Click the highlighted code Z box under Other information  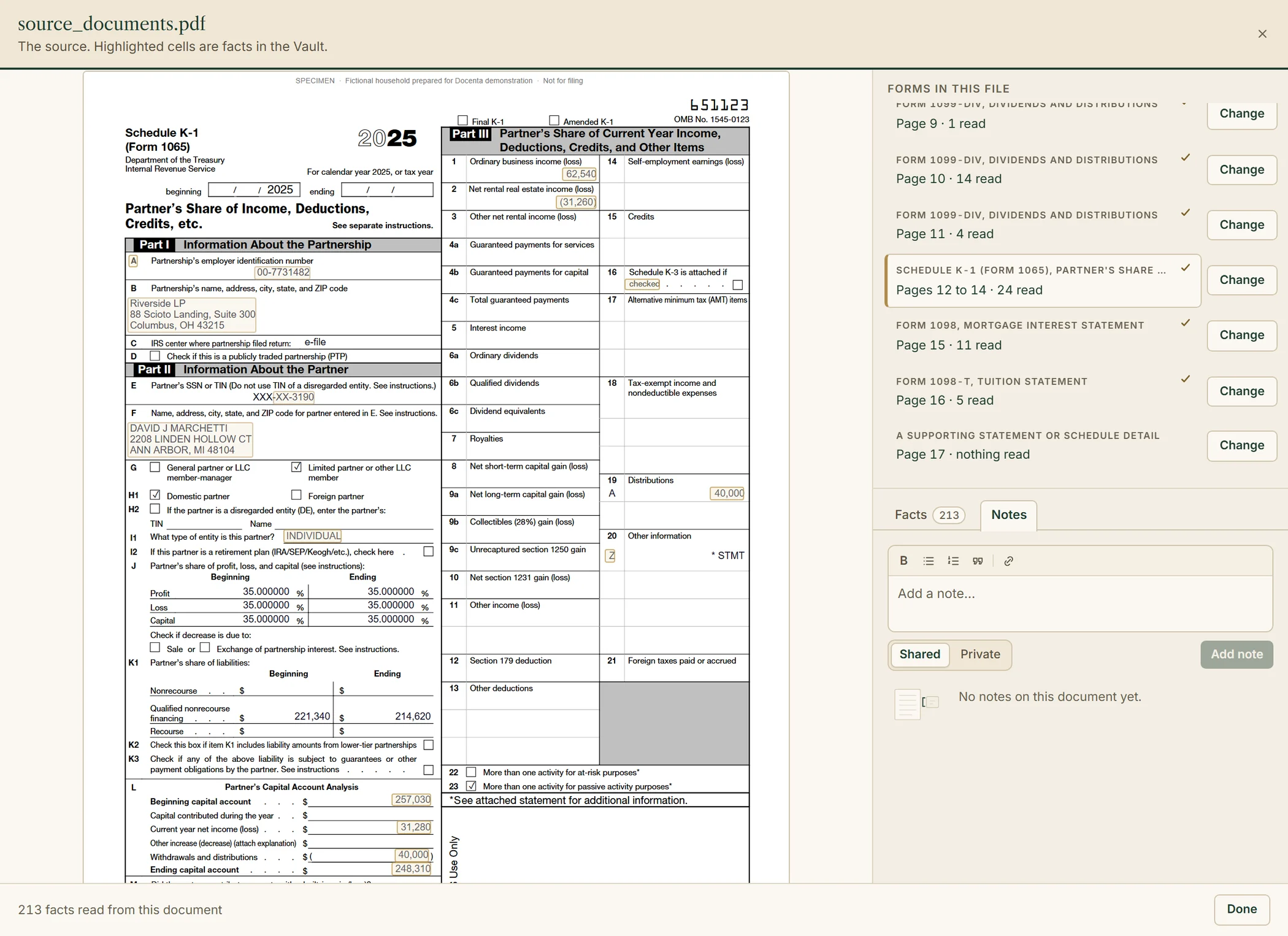click(x=610, y=556)
